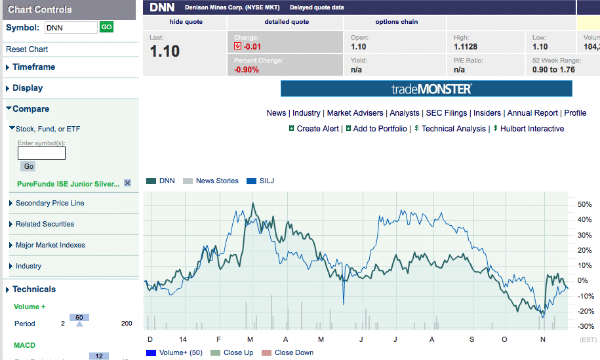Open Hulbert Interactive link

528,129
